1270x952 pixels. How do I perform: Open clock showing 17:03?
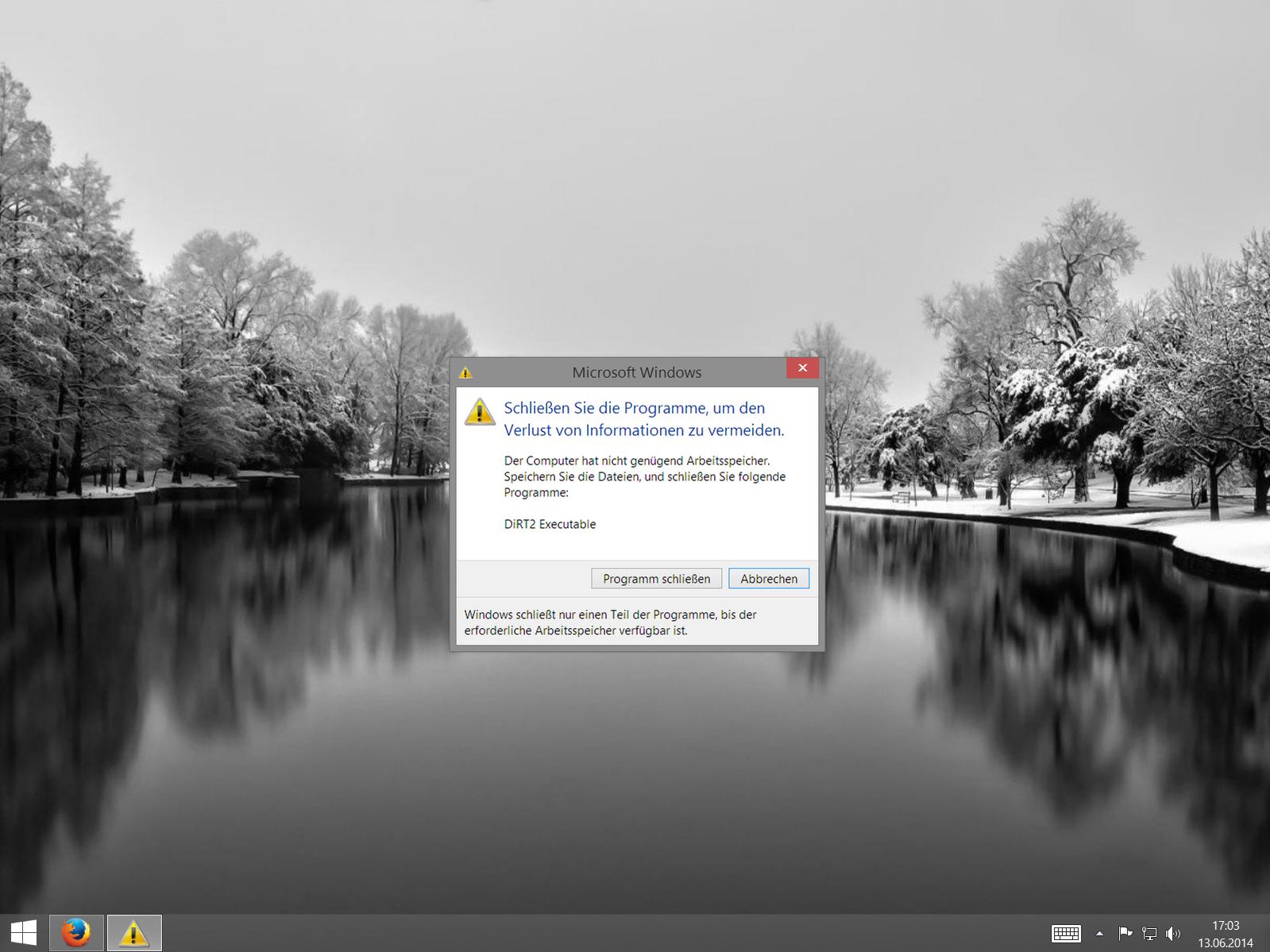click(x=1226, y=934)
